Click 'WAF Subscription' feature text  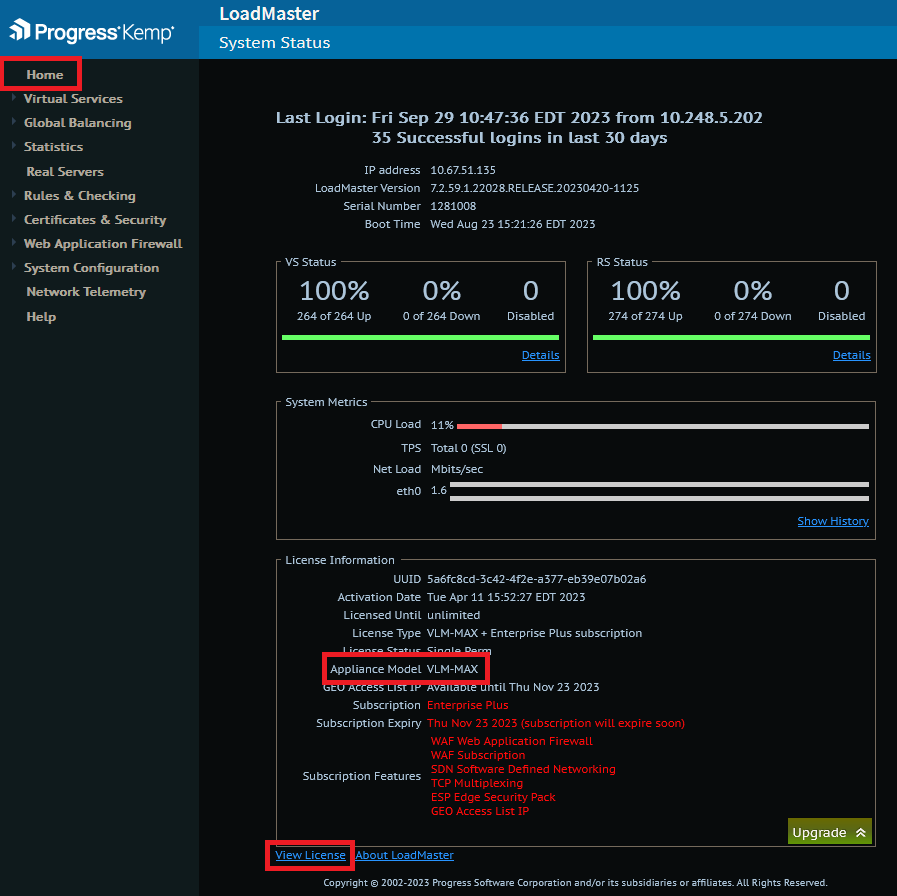478,755
